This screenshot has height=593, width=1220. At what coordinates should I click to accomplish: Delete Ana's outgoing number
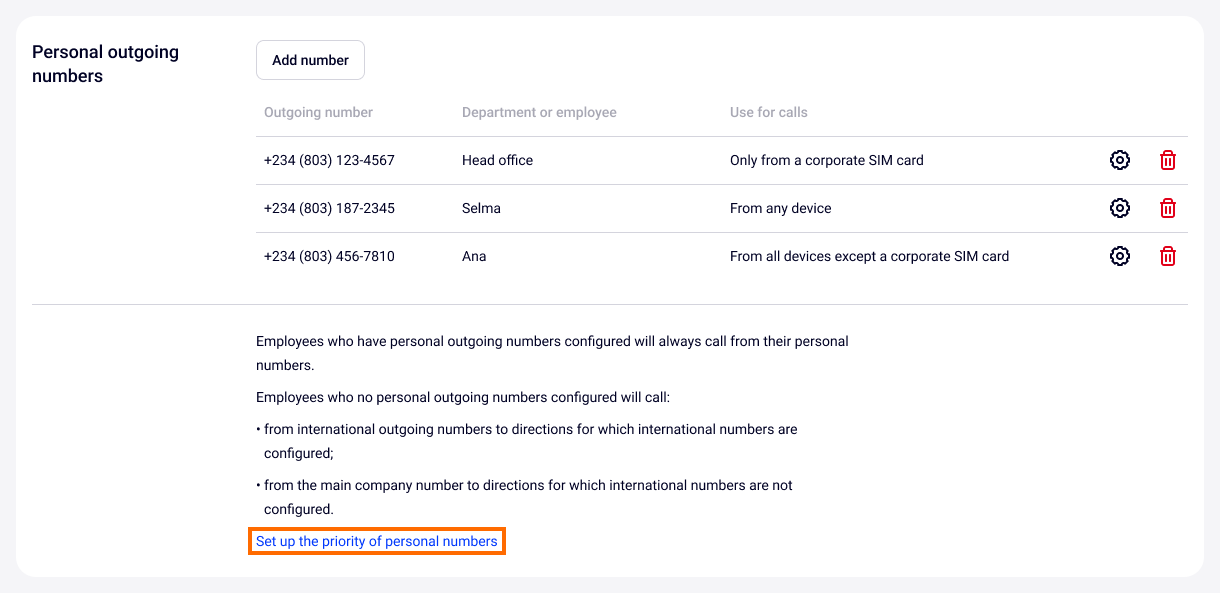pos(1167,256)
